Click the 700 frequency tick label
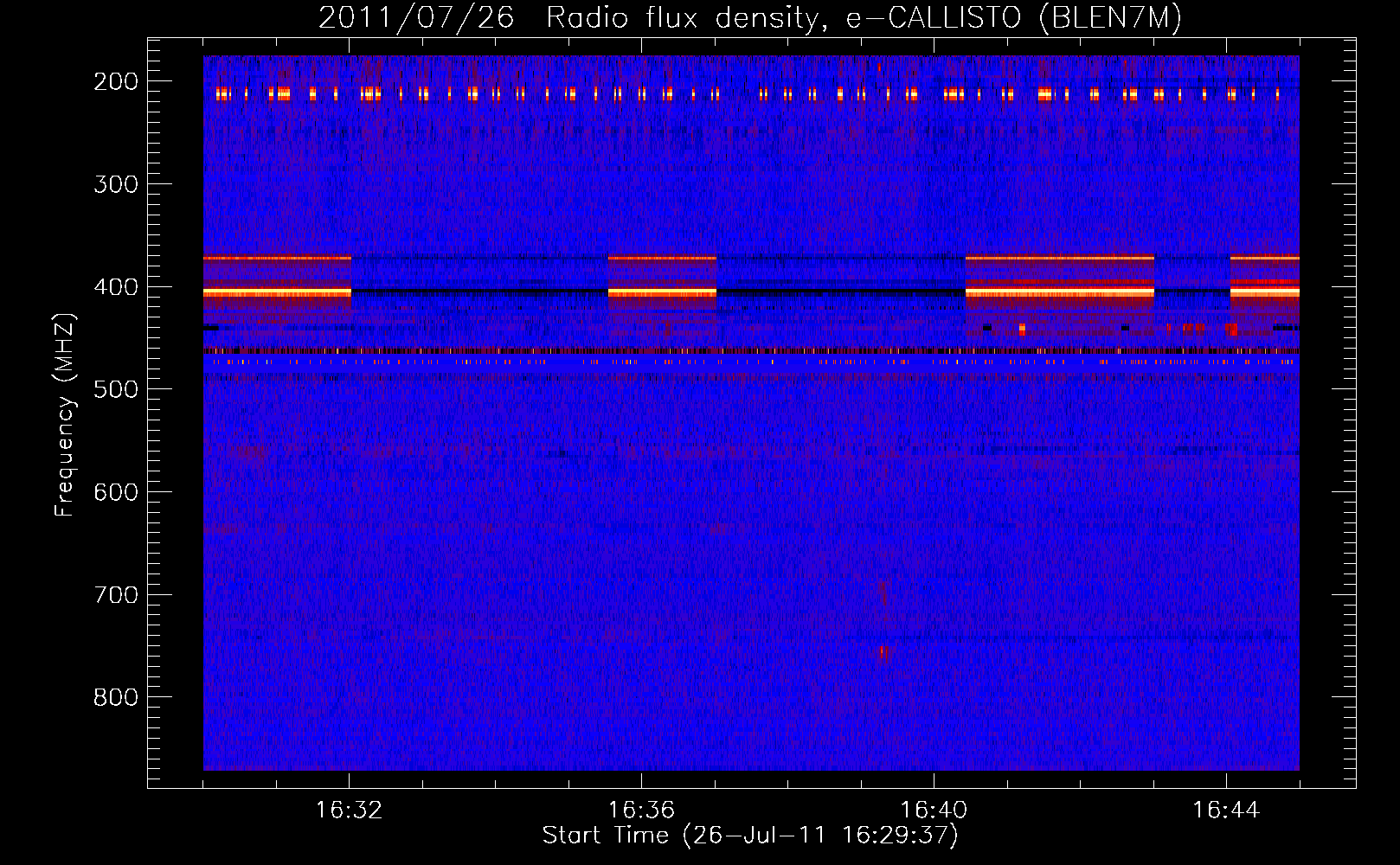 [115, 595]
